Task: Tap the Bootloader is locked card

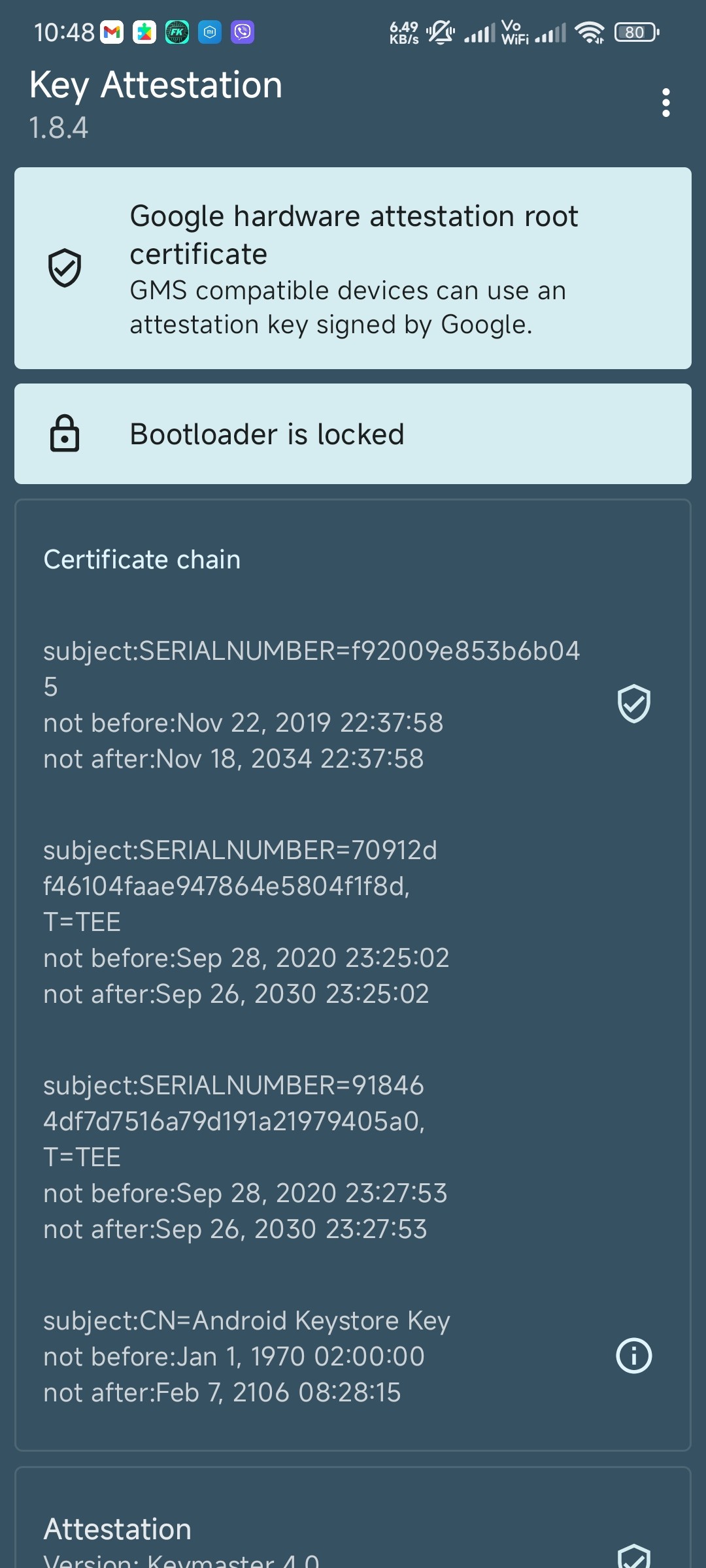Action: click(353, 434)
